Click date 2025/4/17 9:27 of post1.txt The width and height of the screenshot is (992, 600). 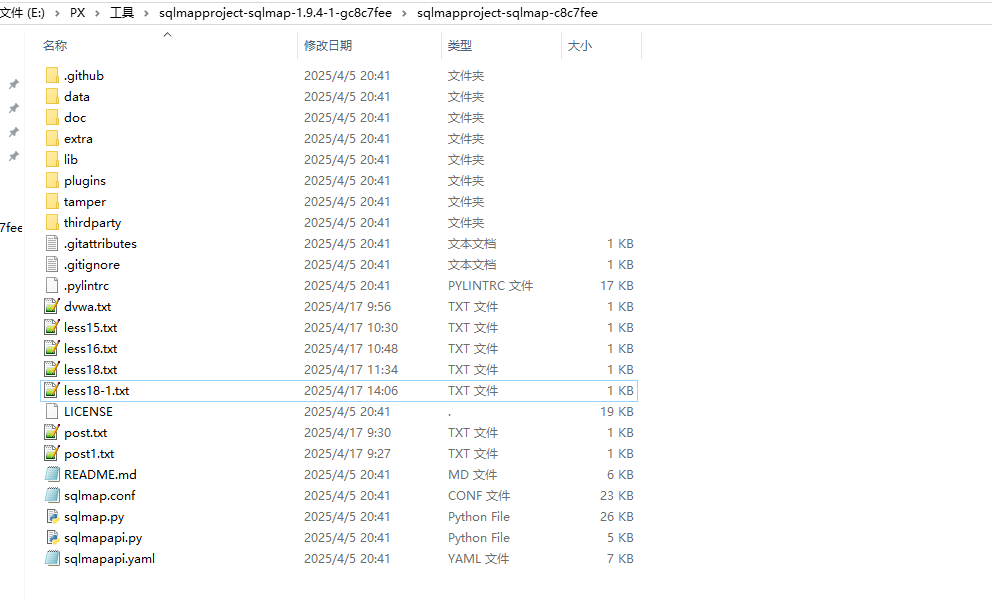[x=347, y=454]
